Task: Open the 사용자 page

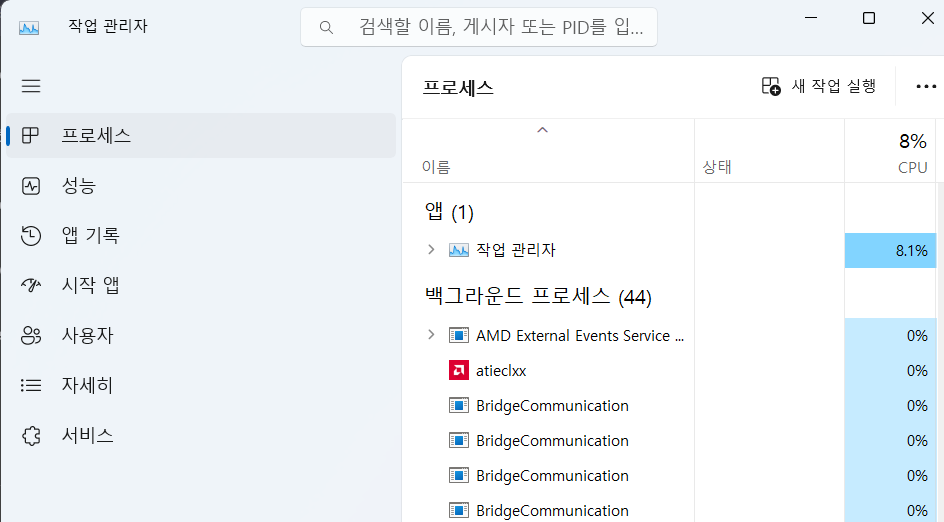Action: [x=200, y=335]
